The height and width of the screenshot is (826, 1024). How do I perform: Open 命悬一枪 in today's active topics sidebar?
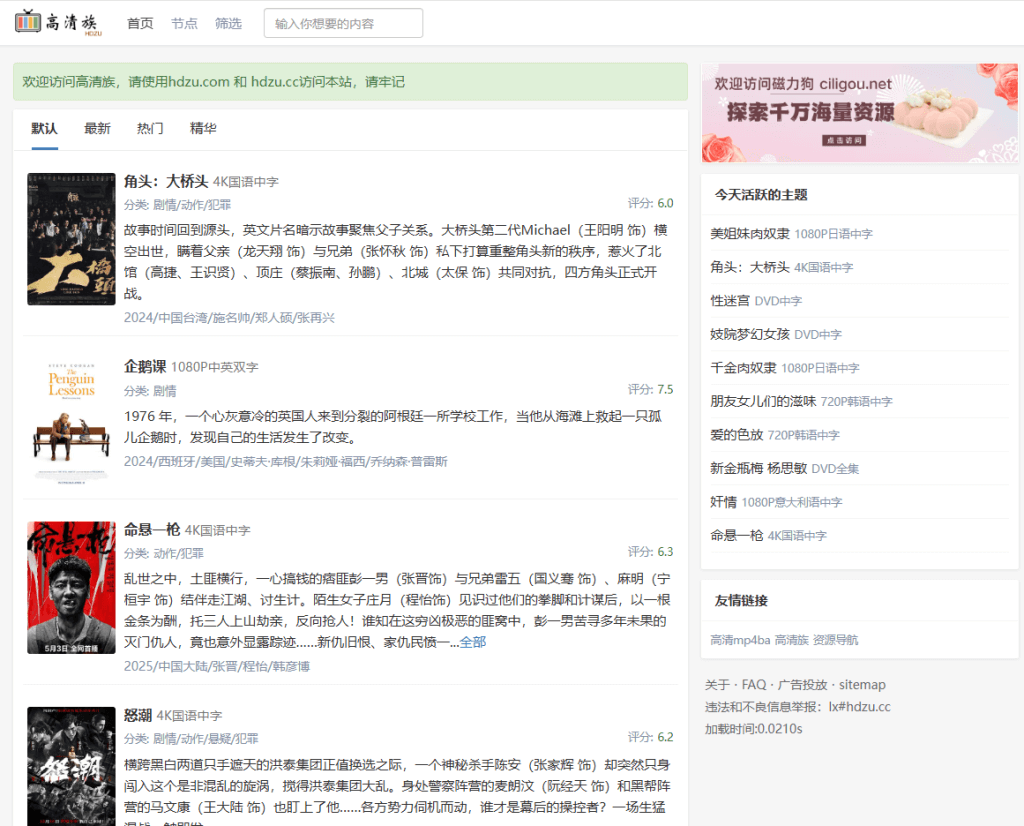736,535
